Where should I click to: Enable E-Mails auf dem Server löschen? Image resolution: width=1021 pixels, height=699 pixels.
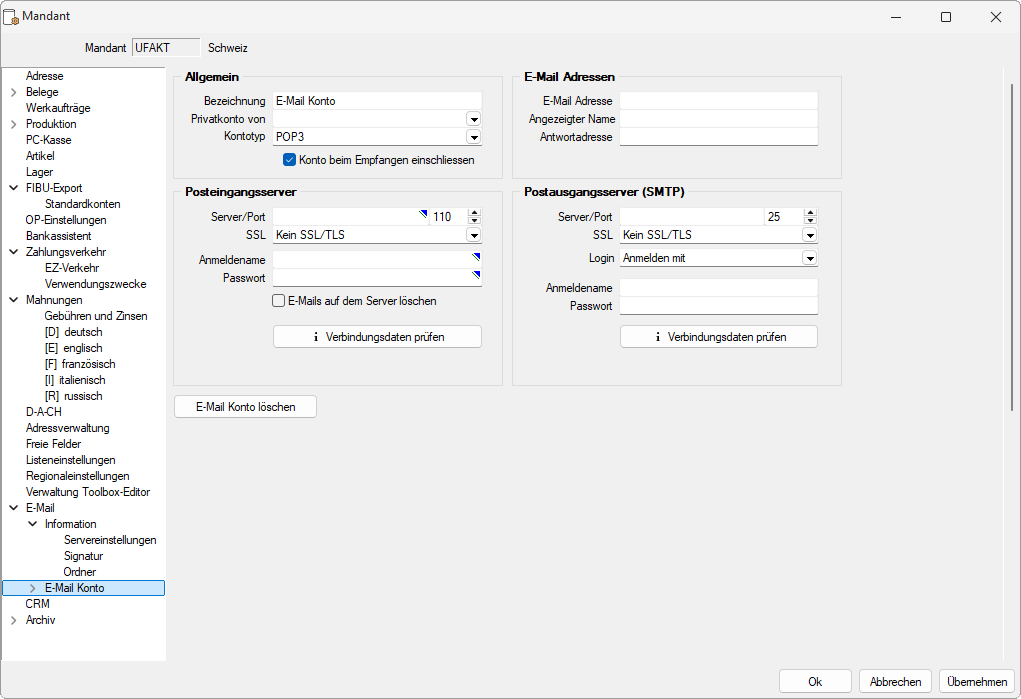tap(280, 300)
